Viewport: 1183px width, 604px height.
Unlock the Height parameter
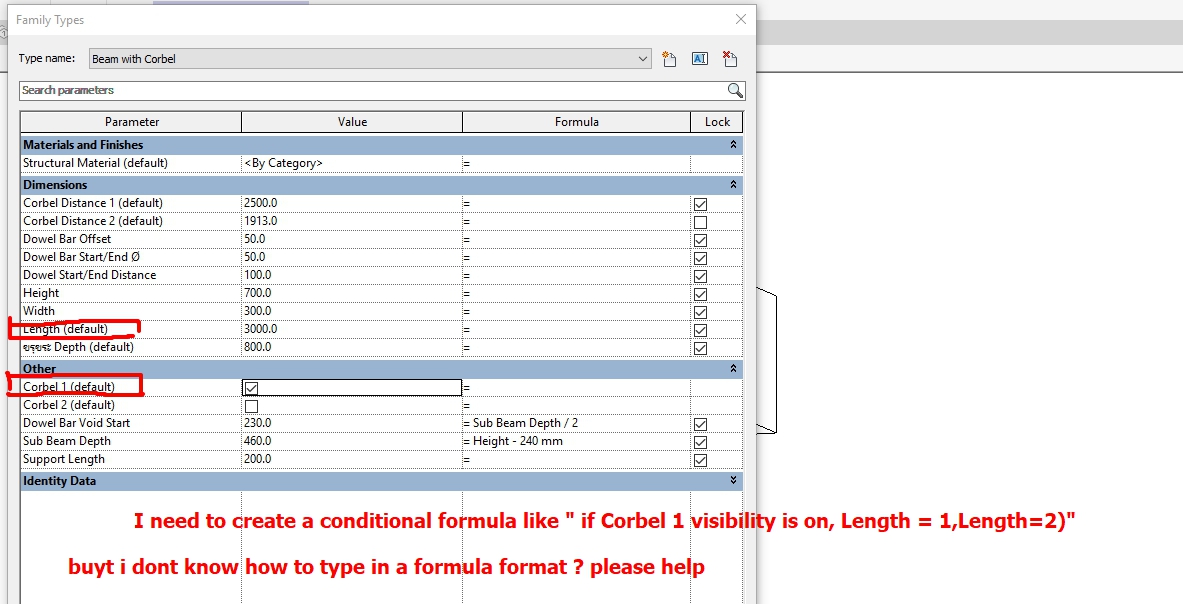coord(700,293)
